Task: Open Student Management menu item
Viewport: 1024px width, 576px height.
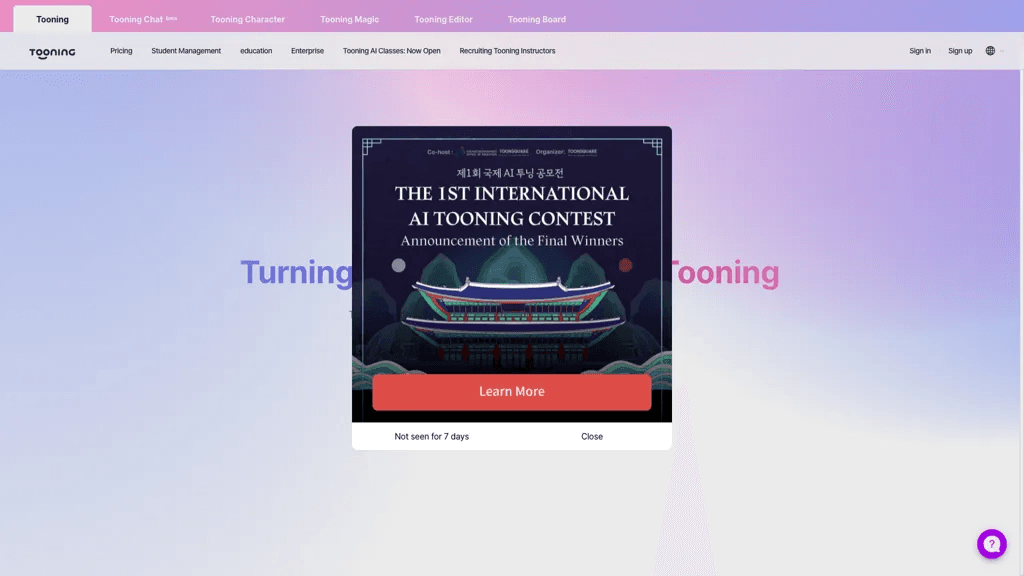Action: 186,51
